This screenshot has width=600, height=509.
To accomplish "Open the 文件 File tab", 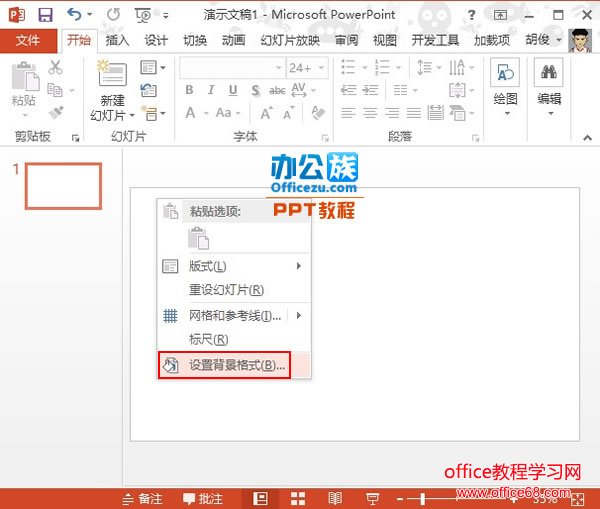I will tap(28, 40).
